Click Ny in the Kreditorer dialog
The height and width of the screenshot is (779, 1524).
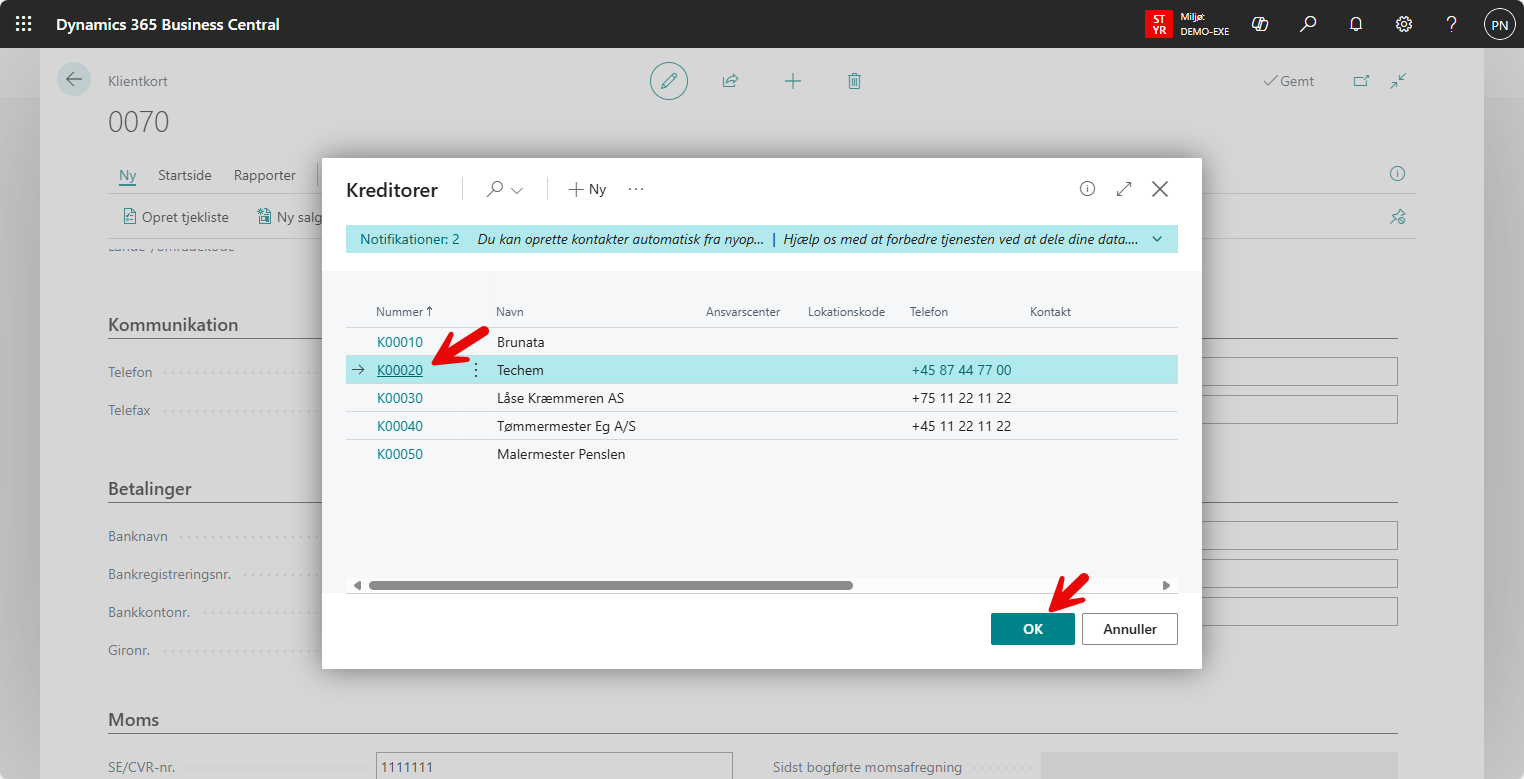[587, 189]
